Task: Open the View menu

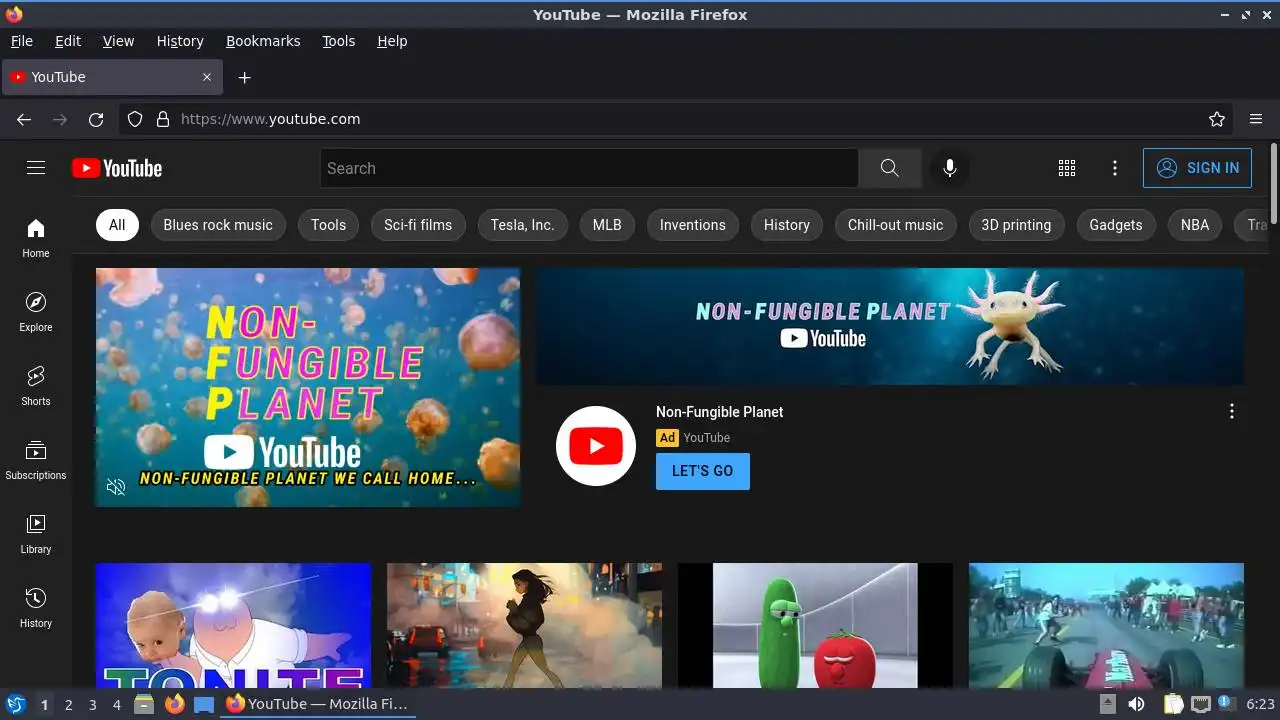Action: click(118, 41)
